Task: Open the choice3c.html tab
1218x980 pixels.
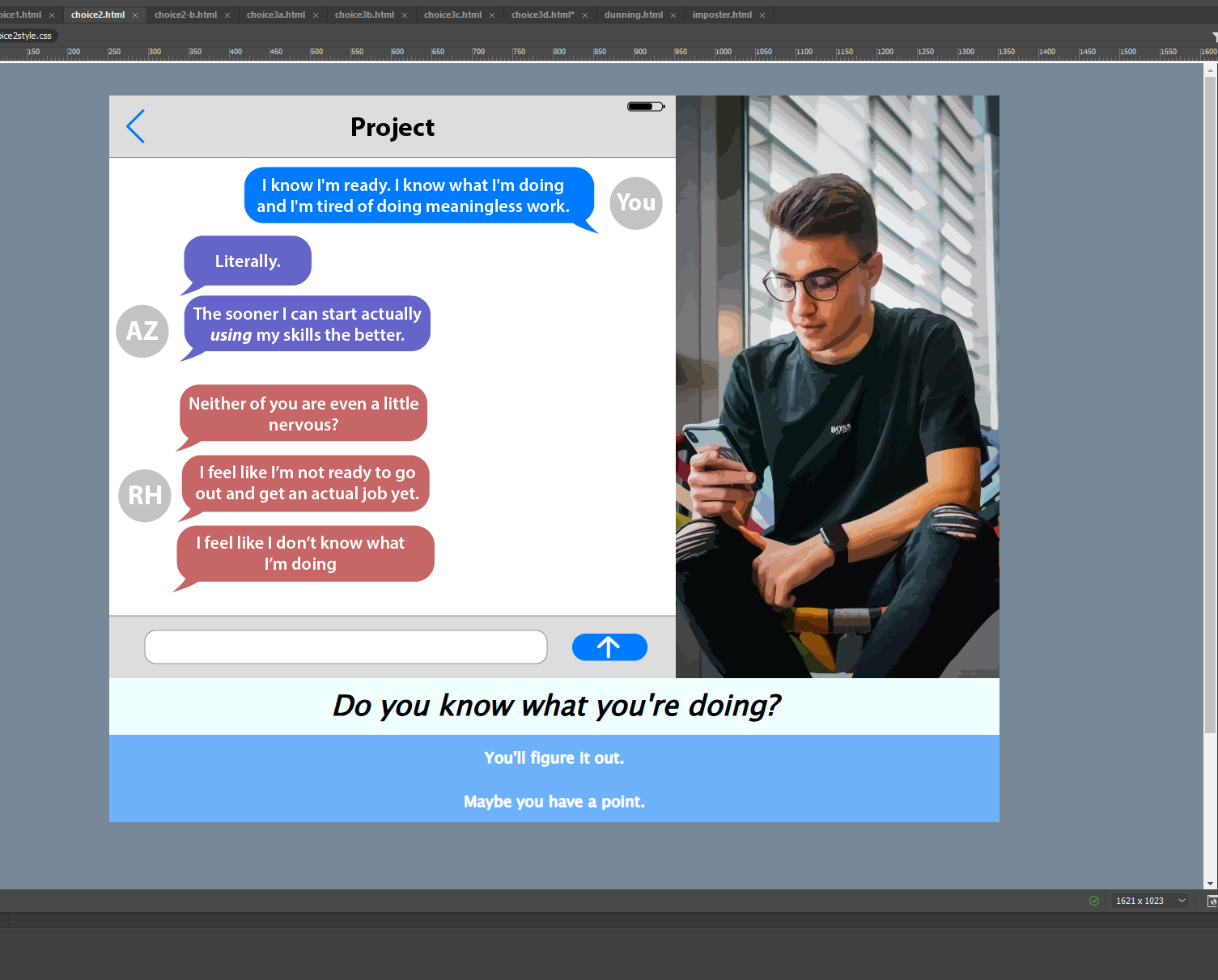Action: (x=452, y=15)
